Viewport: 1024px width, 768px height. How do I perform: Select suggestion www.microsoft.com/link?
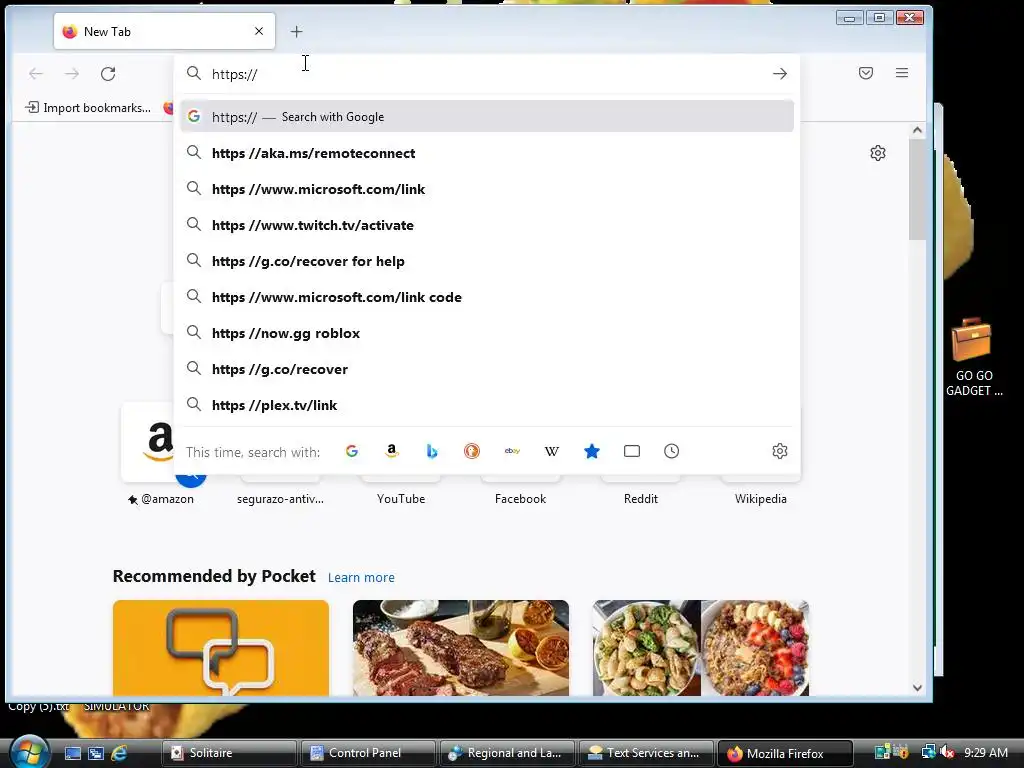click(487, 189)
